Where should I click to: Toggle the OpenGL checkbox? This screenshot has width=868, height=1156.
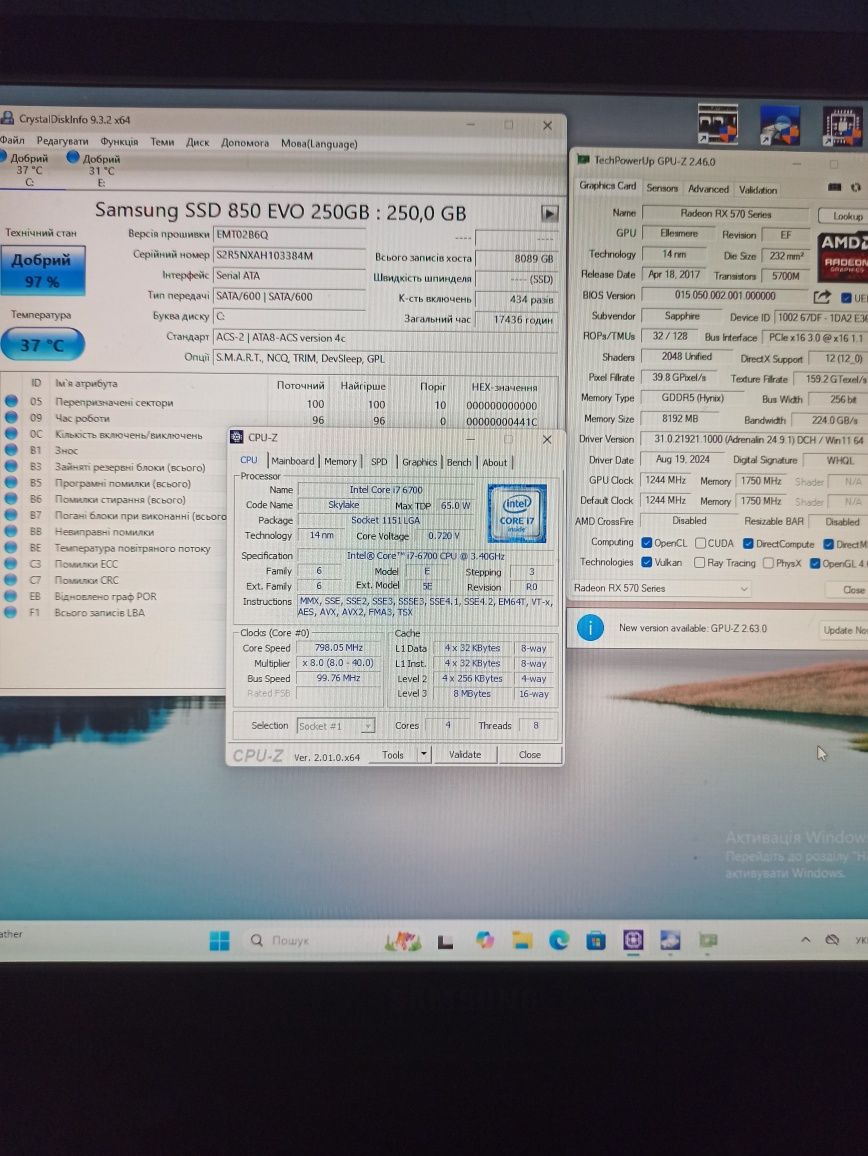tap(815, 563)
